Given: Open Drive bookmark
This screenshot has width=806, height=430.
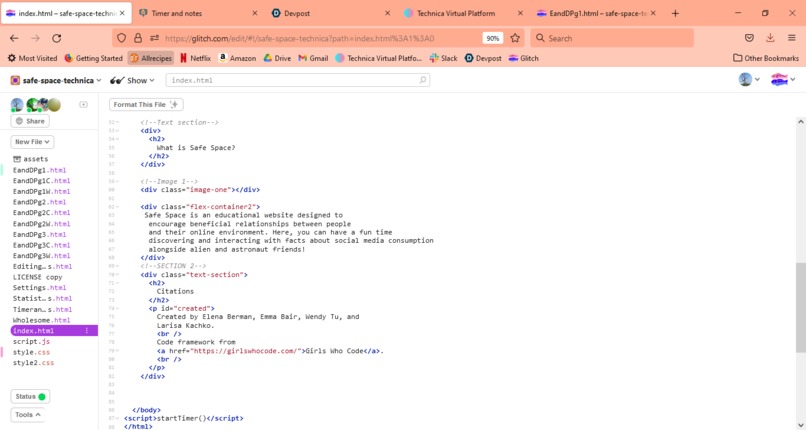Looking at the screenshot, I should point(278,58).
